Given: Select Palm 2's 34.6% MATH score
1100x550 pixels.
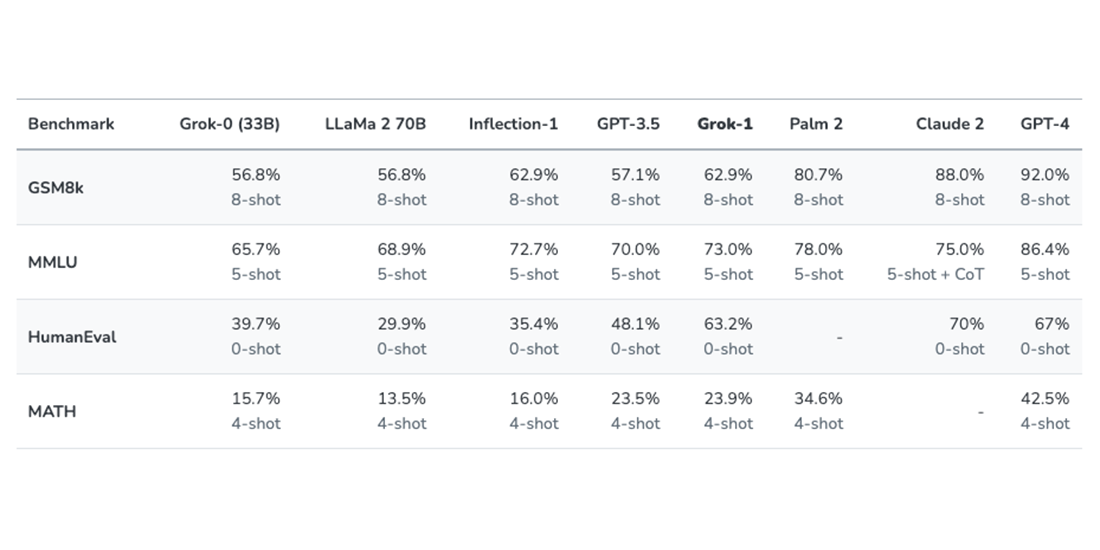Looking at the screenshot, I should tap(818, 398).
